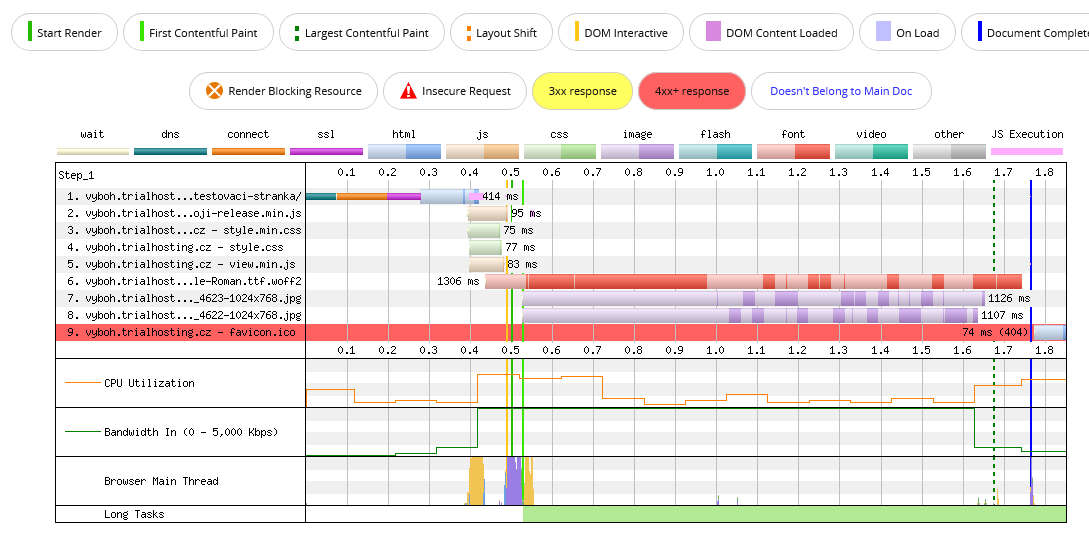Screen dimensions: 1089x533
Task: Click the js color legend bar
Action: tap(482, 151)
